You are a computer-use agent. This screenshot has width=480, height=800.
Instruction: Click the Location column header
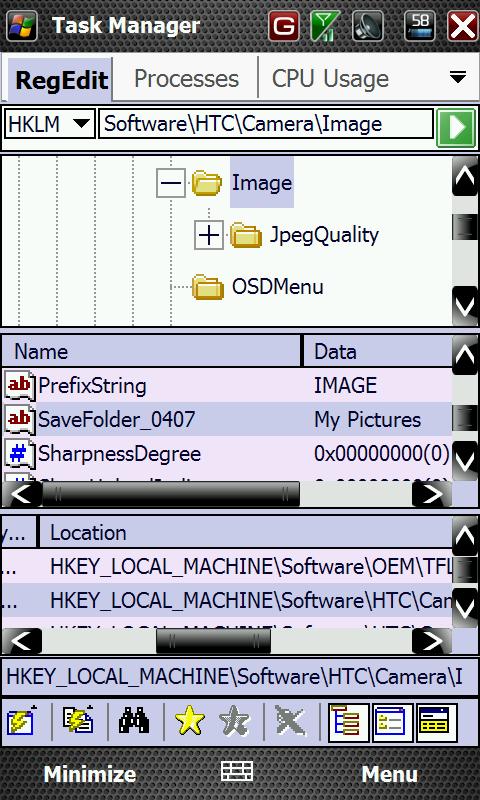coord(245,532)
